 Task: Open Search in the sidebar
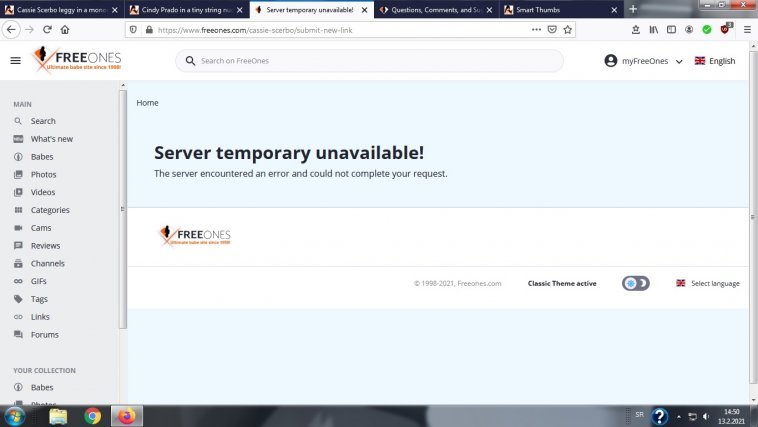tap(43, 121)
